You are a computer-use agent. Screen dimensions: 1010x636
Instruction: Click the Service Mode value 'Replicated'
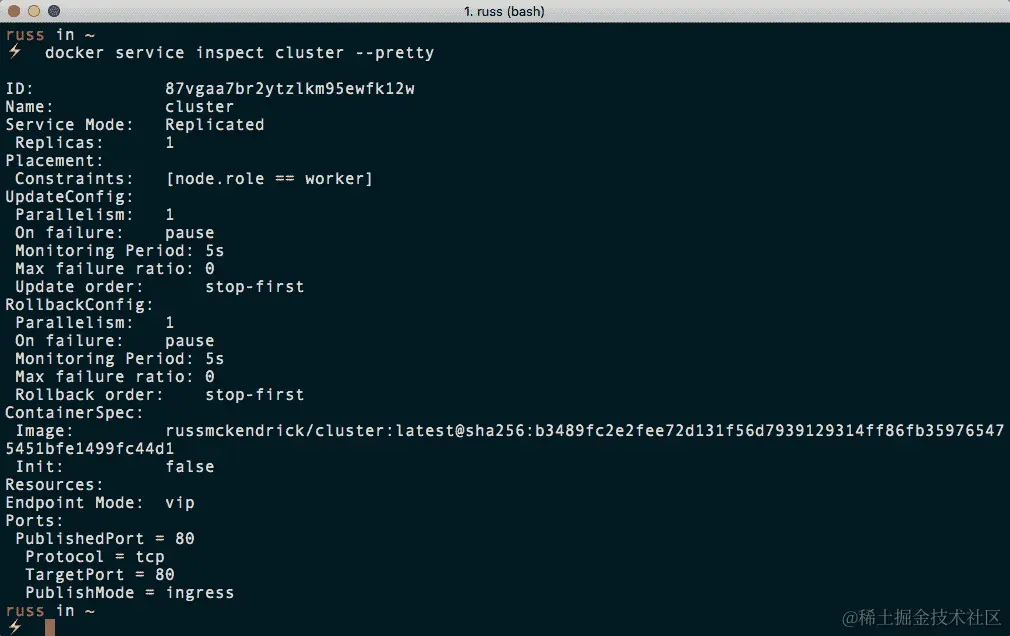tap(214, 125)
